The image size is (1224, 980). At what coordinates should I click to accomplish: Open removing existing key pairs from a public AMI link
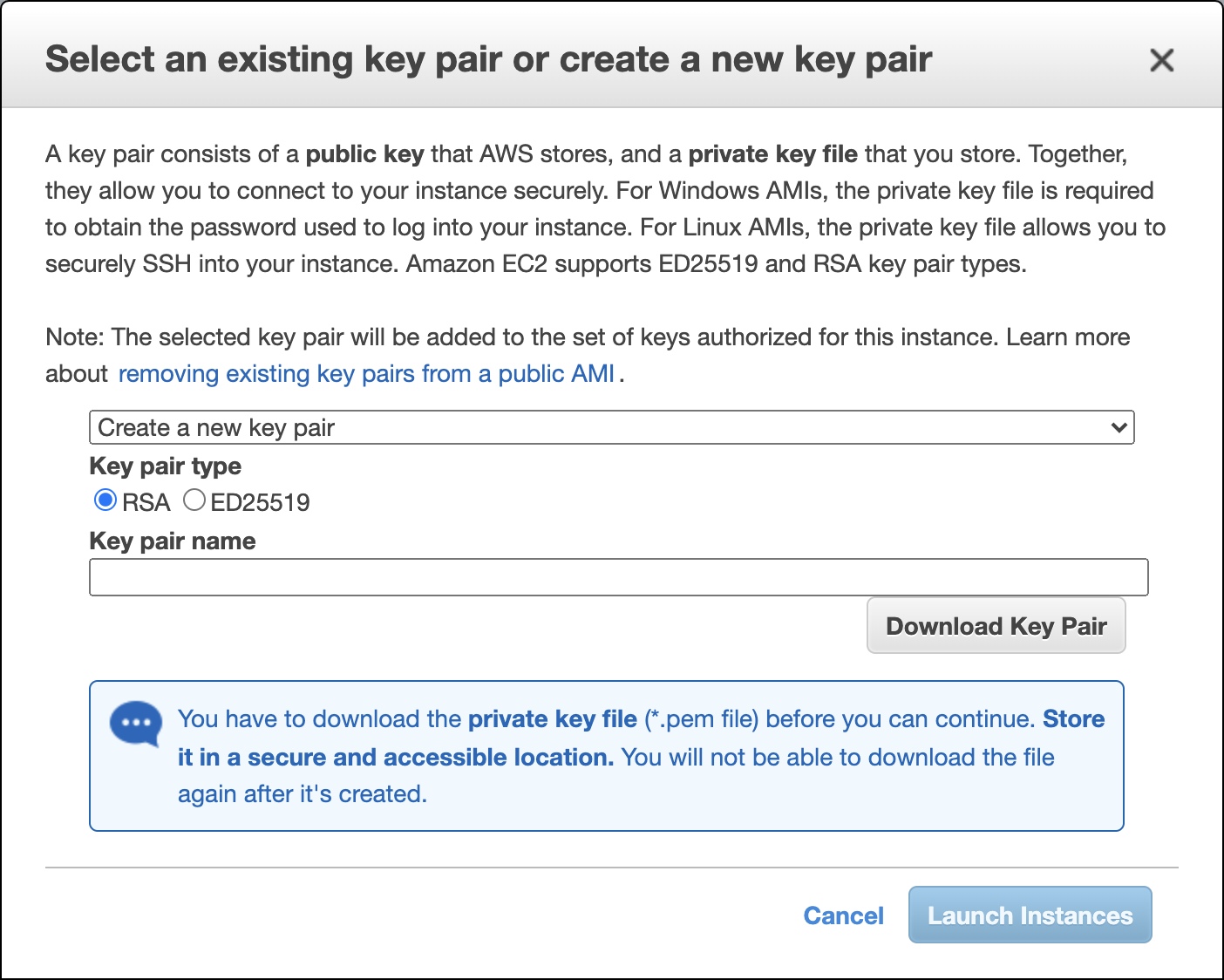[x=366, y=373]
